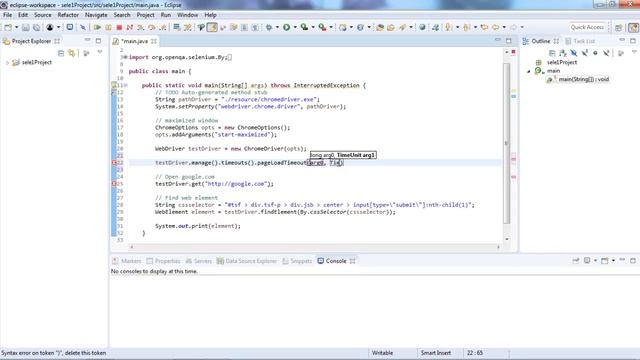Click the Open Perspective icon

coord(619,27)
